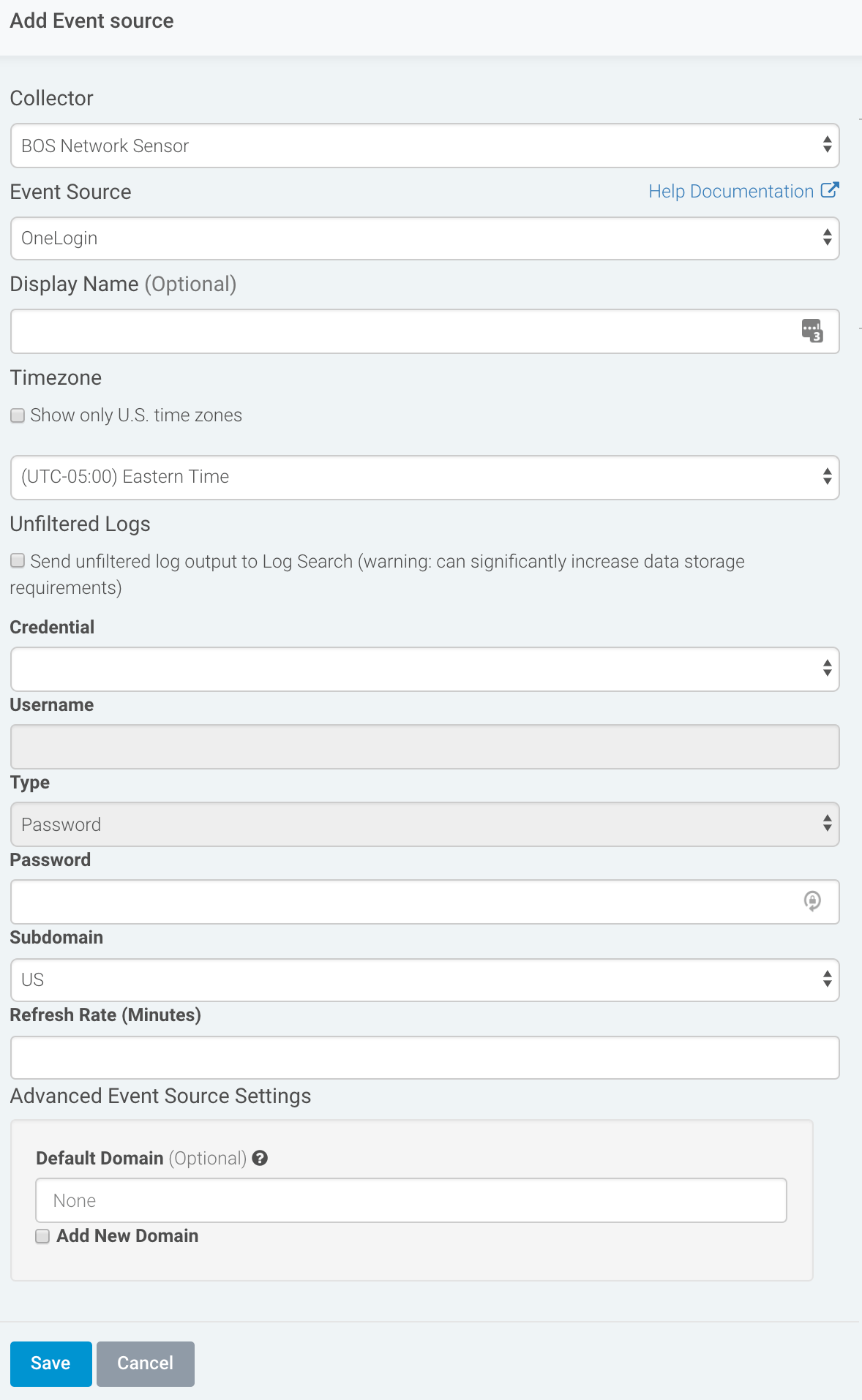The width and height of the screenshot is (862, 1400).
Task: Expand the Eastern Time timezone dropdown
Action: (424, 477)
